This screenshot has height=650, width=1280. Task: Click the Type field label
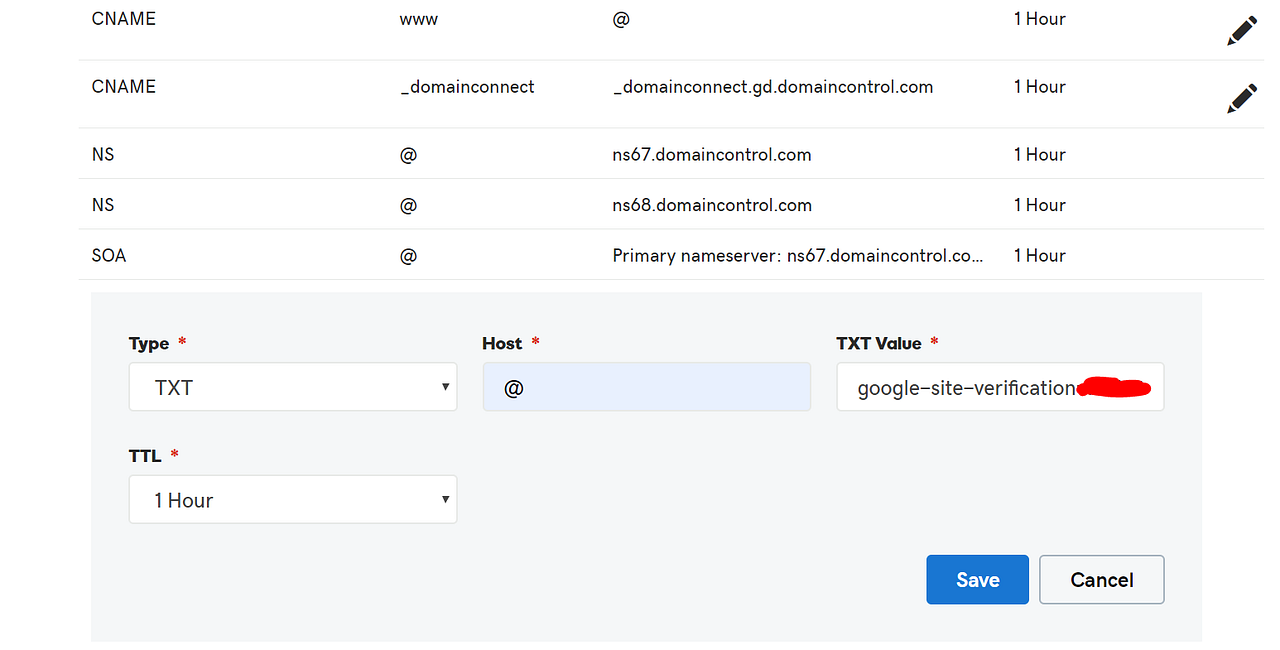coord(149,344)
